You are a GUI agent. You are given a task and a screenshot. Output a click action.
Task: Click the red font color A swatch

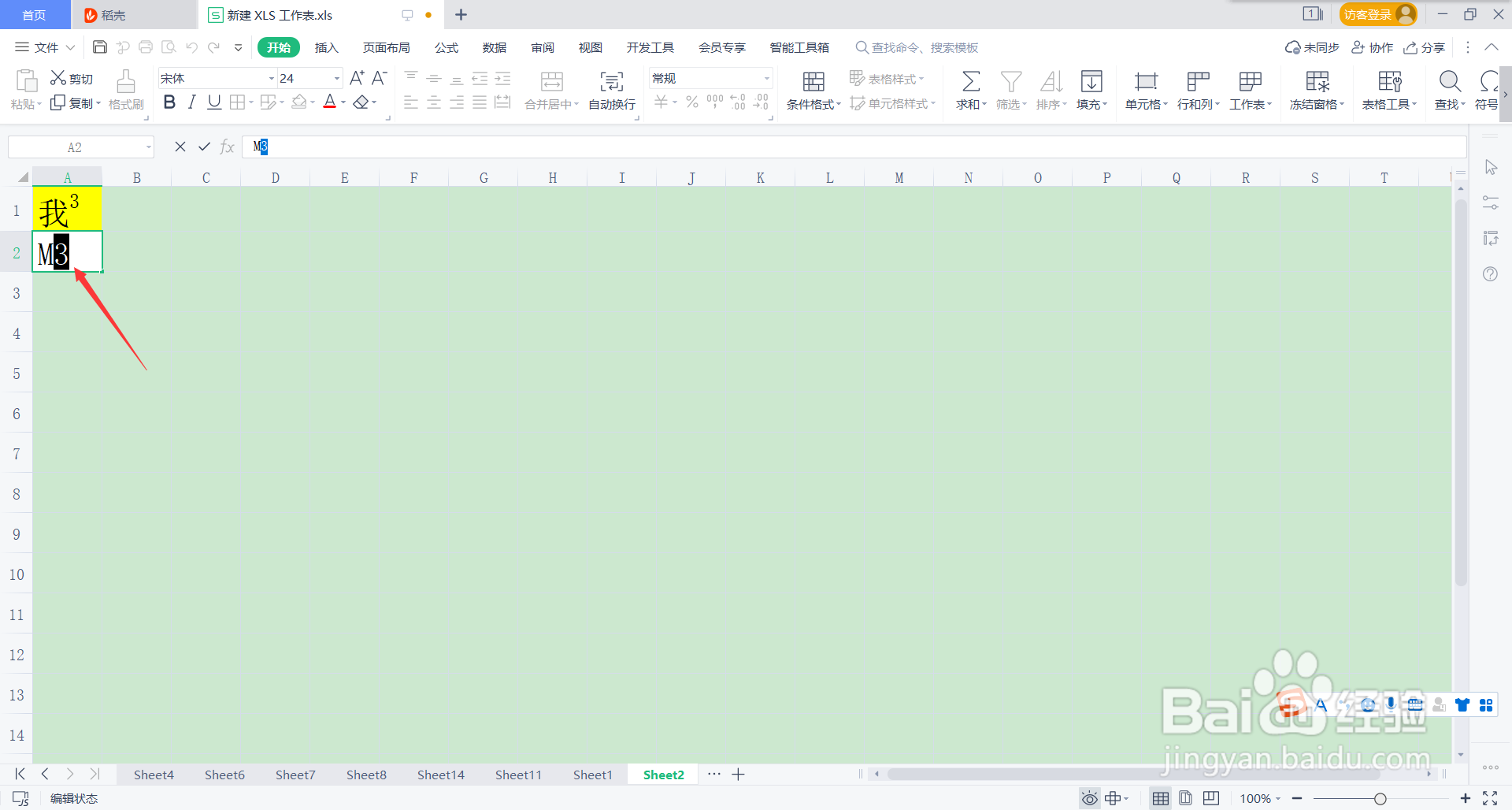330,102
